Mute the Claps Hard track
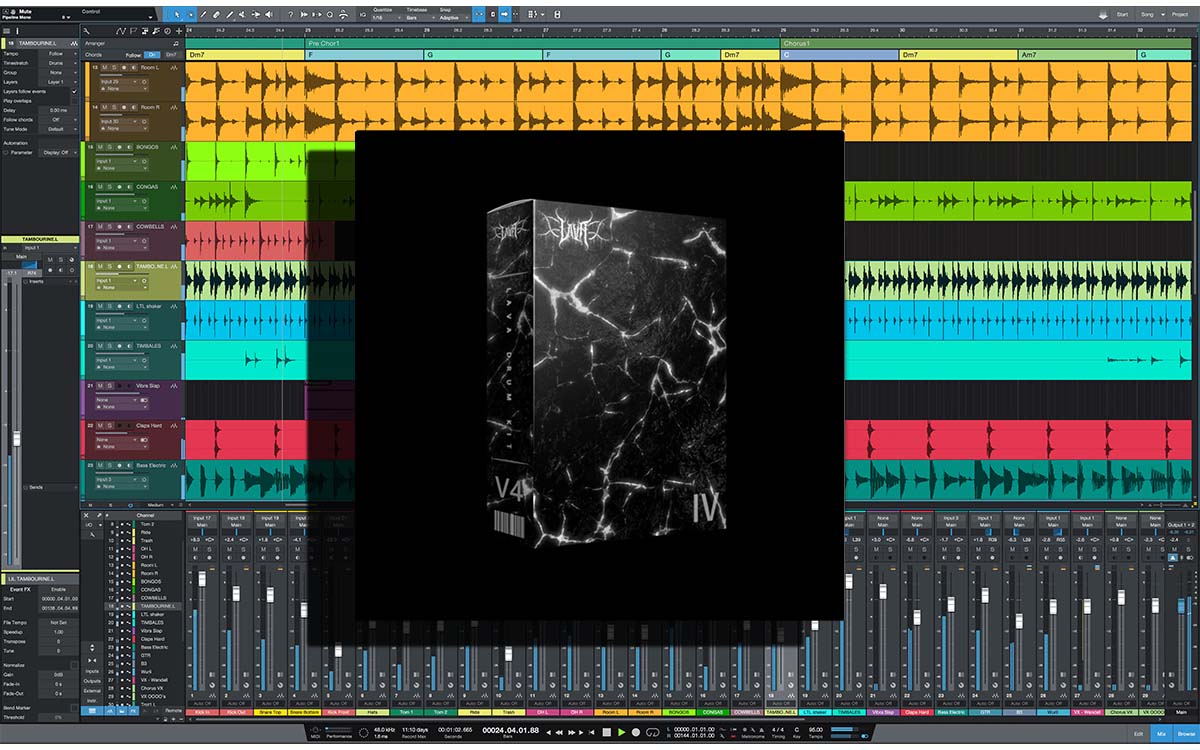Screen dimensions: 1200x750 (100, 427)
